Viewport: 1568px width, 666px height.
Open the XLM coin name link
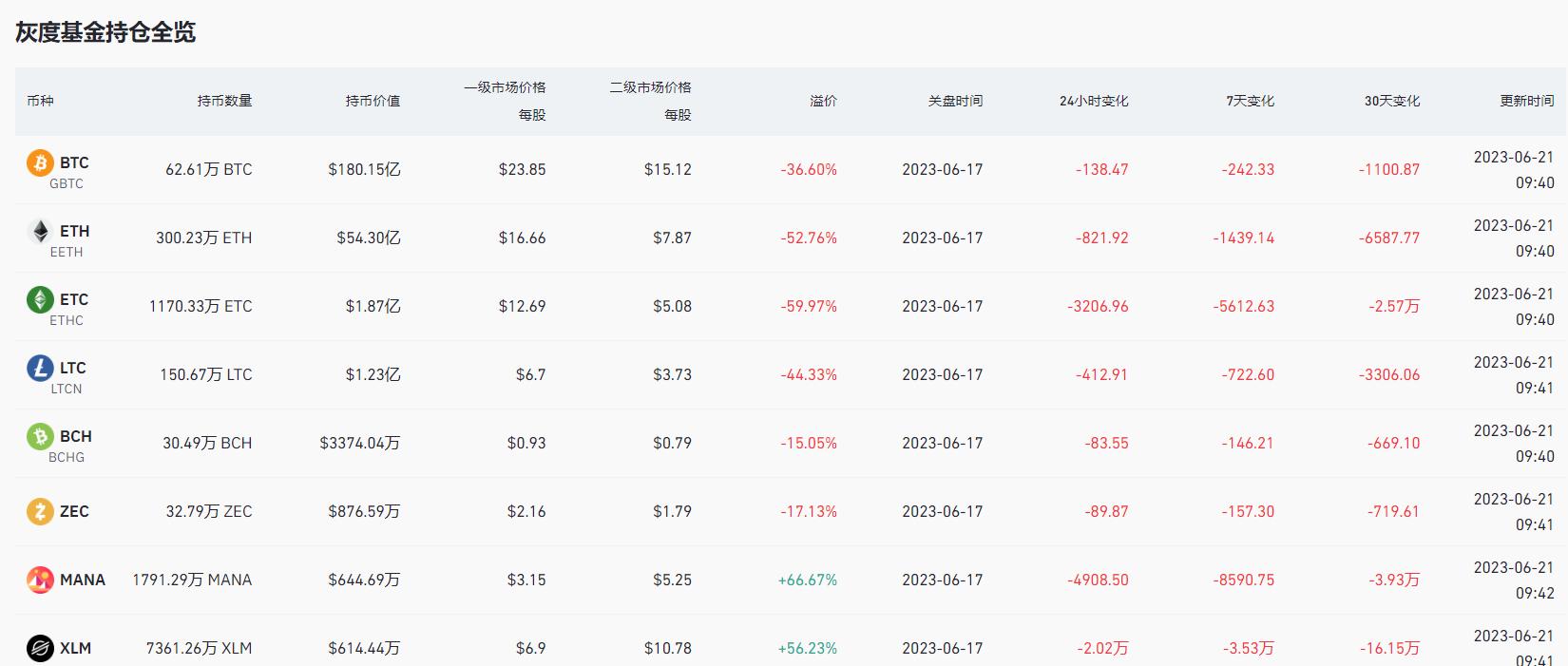75,648
